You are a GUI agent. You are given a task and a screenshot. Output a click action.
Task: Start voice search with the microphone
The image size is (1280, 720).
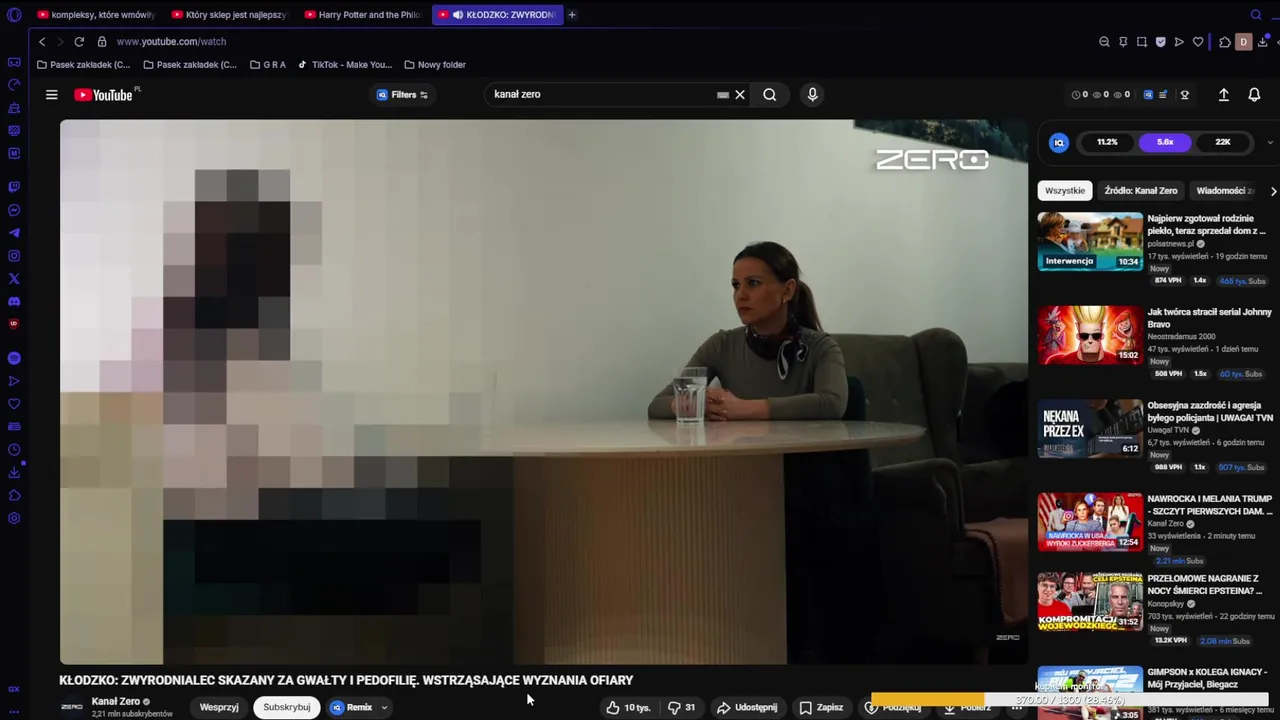click(812, 95)
